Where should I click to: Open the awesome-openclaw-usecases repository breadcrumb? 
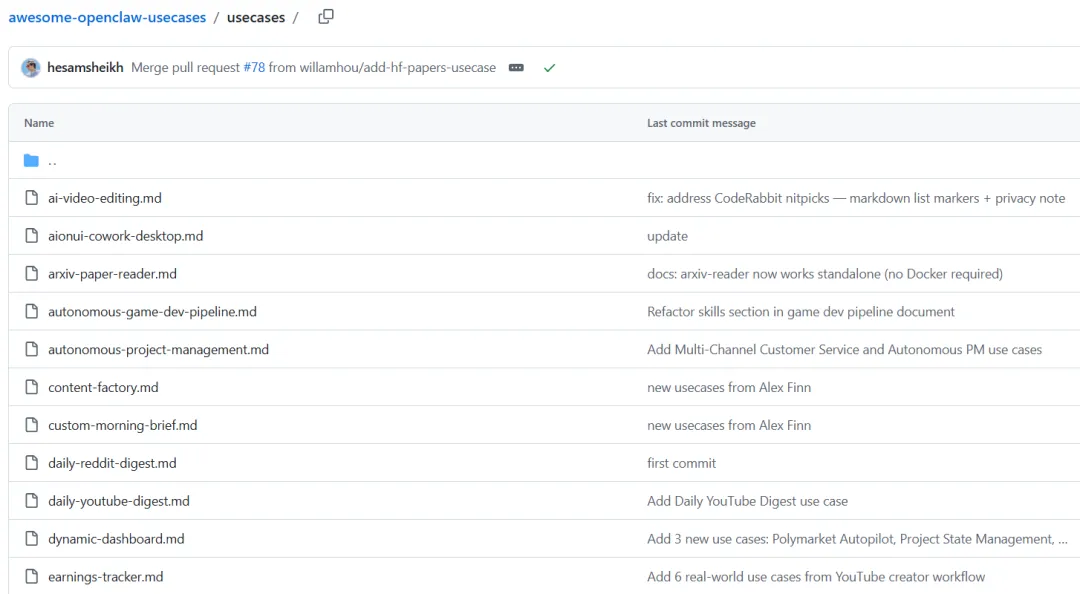pyautogui.click(x=107, y=18)
